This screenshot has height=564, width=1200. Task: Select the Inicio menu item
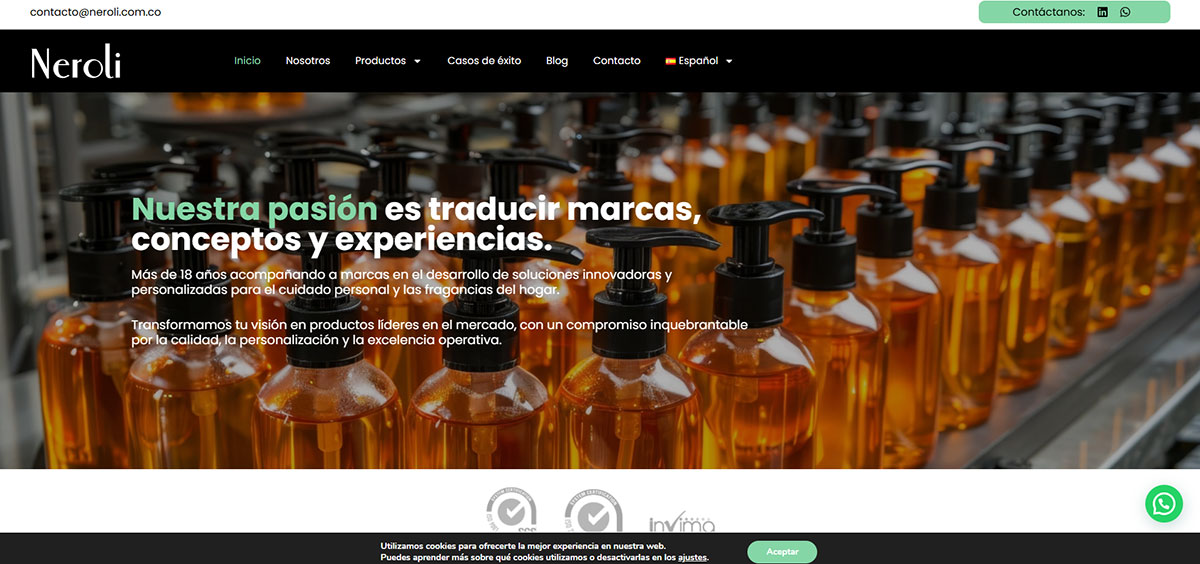(247, 61)
